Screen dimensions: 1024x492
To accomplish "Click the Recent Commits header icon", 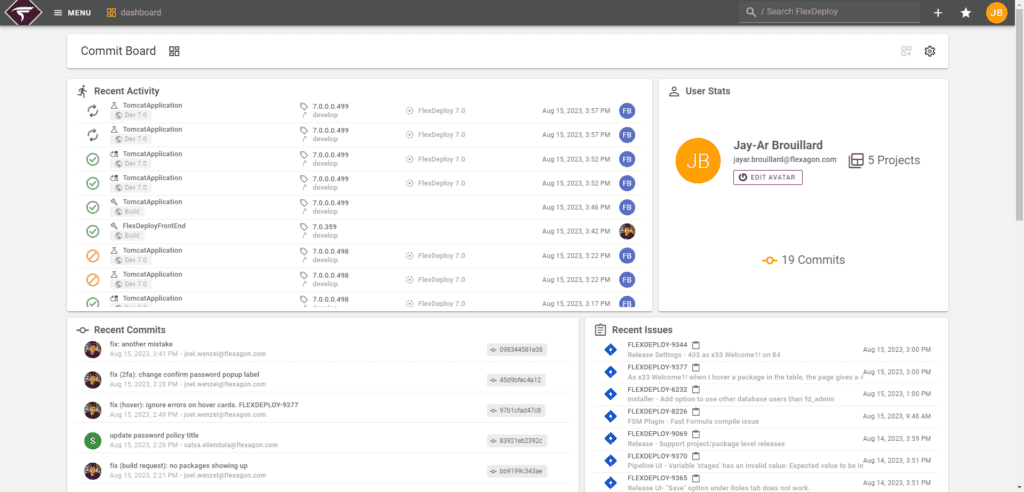I will point(82,330).
